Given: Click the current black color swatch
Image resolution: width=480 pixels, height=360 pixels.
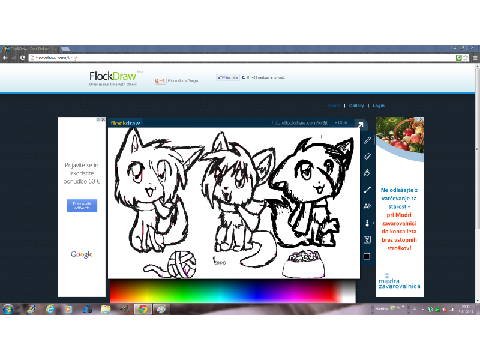Looking at the screenshot, I should pos(367,256).
